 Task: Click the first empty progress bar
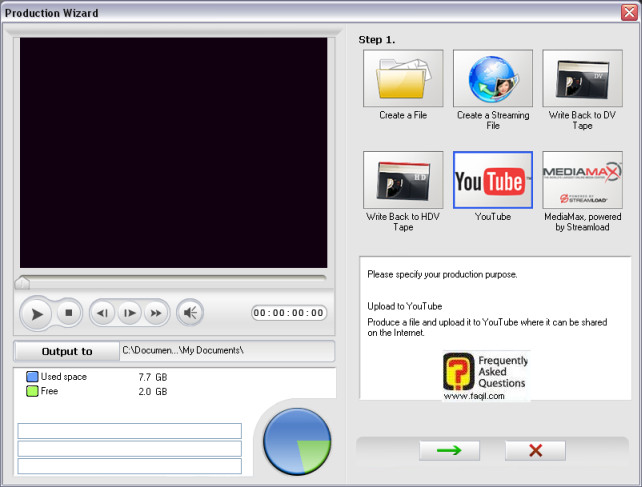click(x=129, y=431)
